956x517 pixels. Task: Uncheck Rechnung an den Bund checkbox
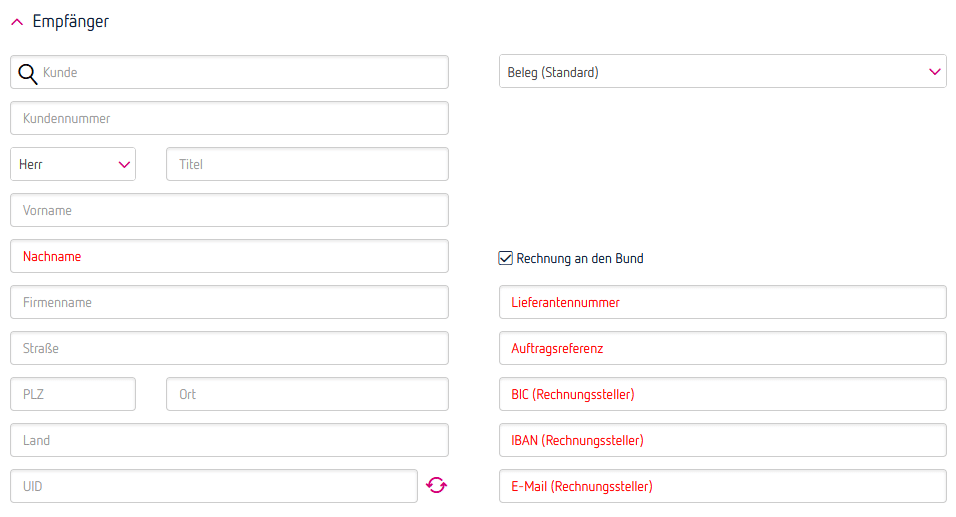(506, 258)
